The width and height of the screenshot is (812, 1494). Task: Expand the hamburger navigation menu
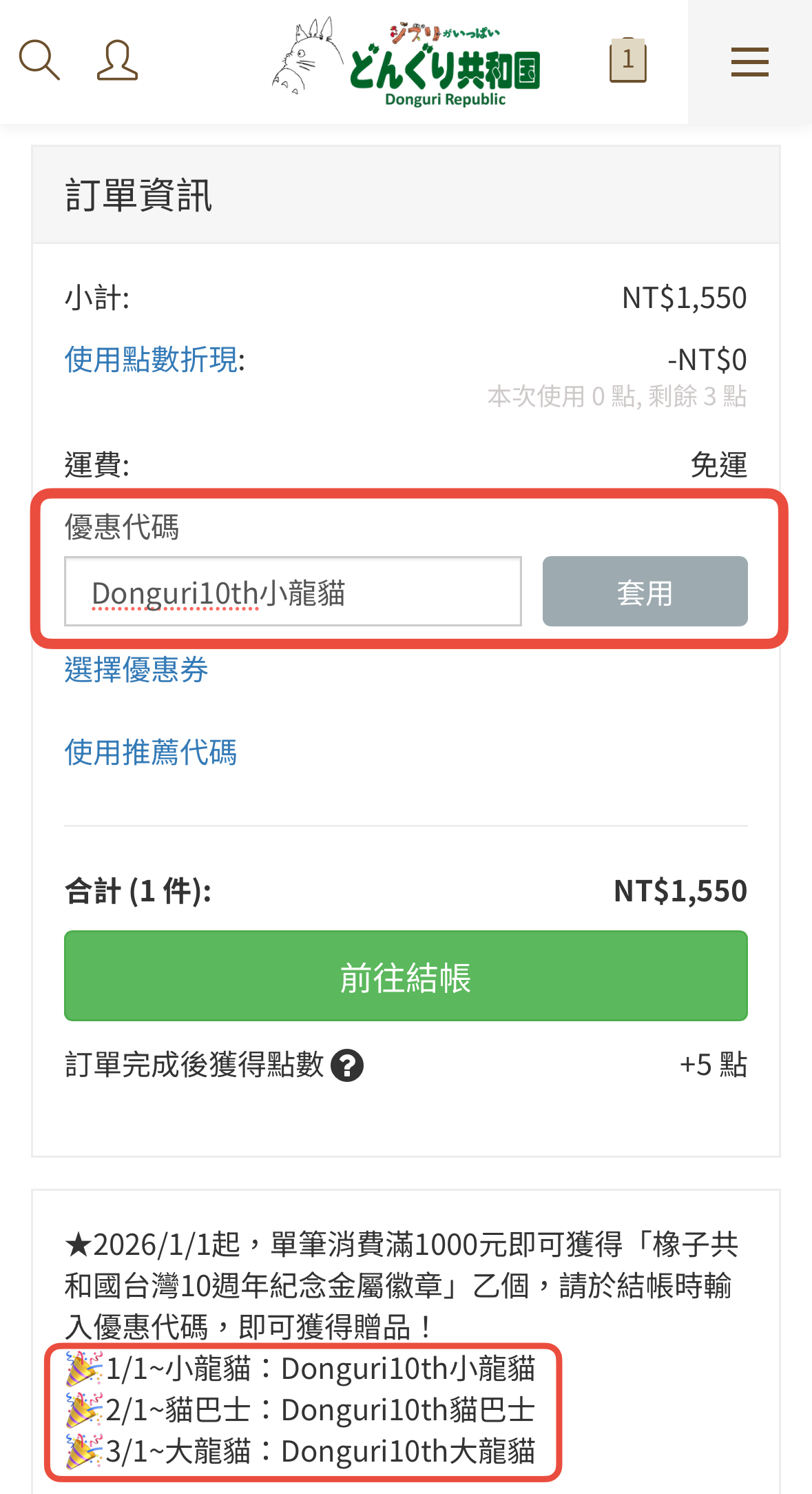[x=749, y=62]
